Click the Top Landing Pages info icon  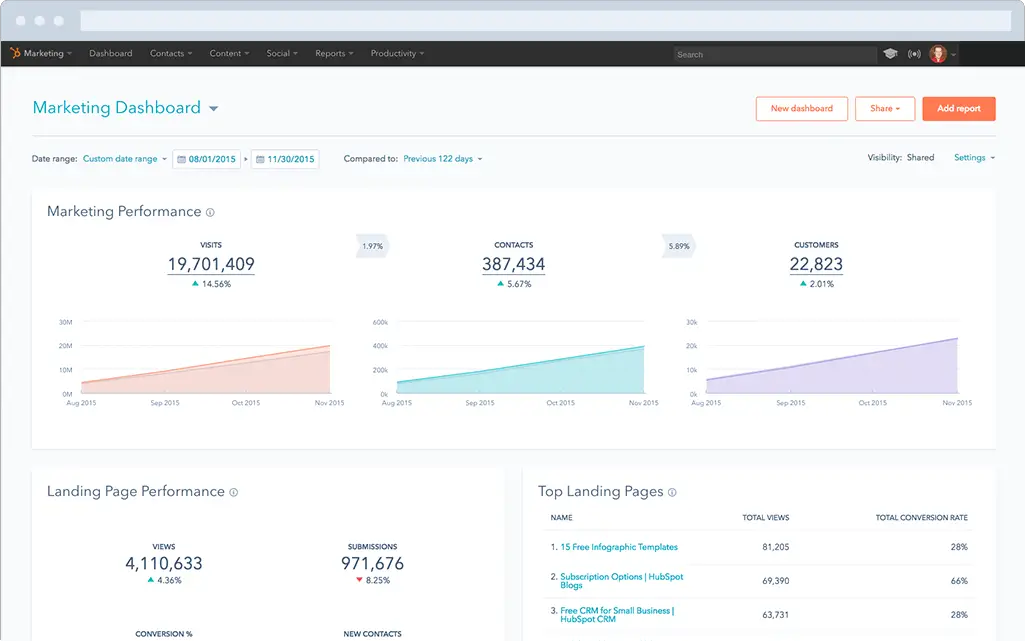(x=672, y=492)
